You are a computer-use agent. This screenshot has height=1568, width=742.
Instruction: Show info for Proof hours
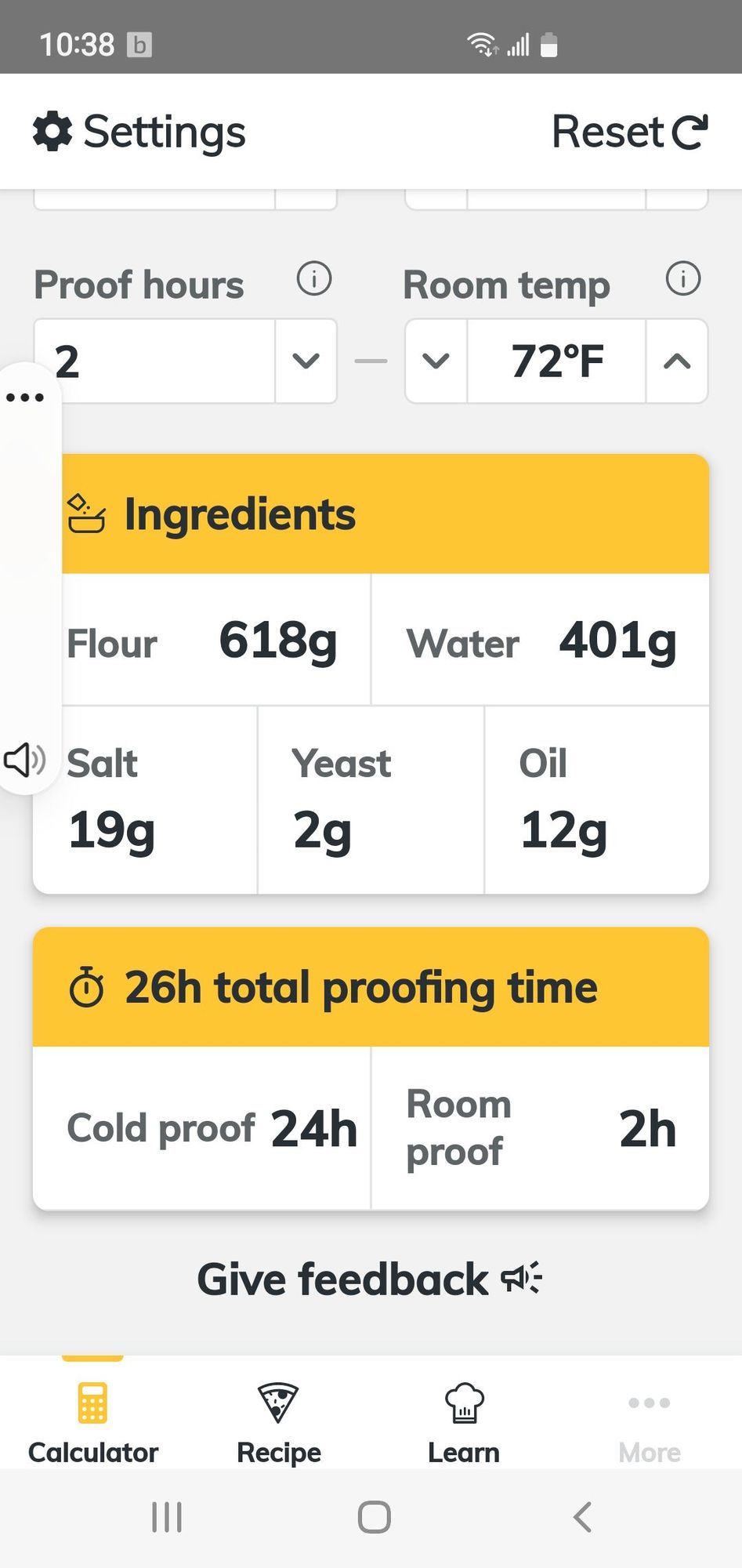coord(314,278)
